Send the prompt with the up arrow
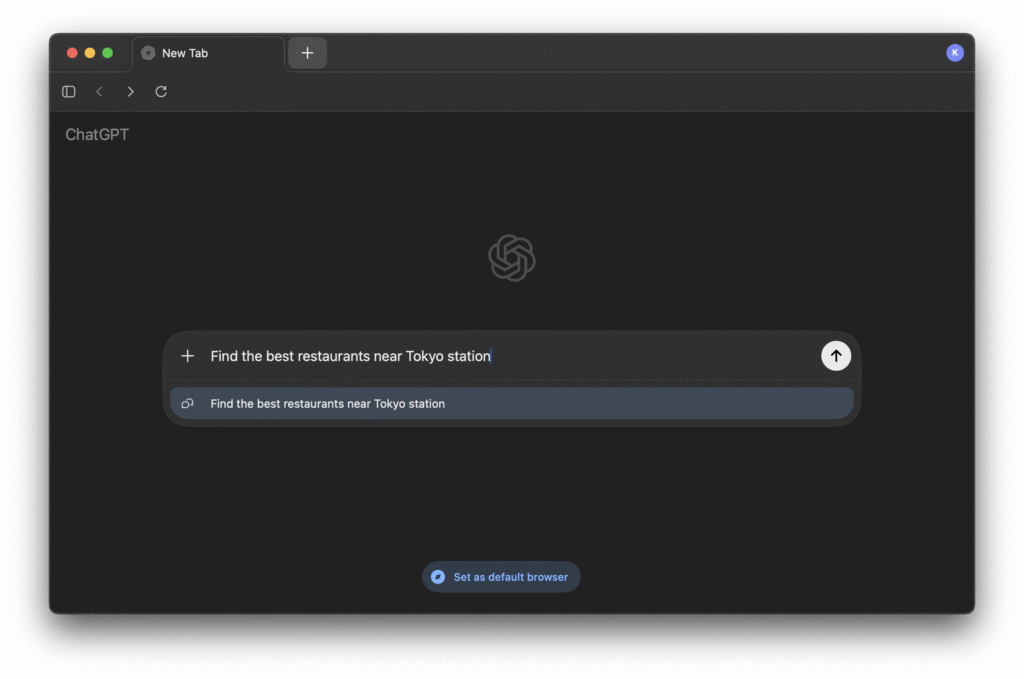The height and width of the screenshot is (679, 1024). [x=835, y=356]
